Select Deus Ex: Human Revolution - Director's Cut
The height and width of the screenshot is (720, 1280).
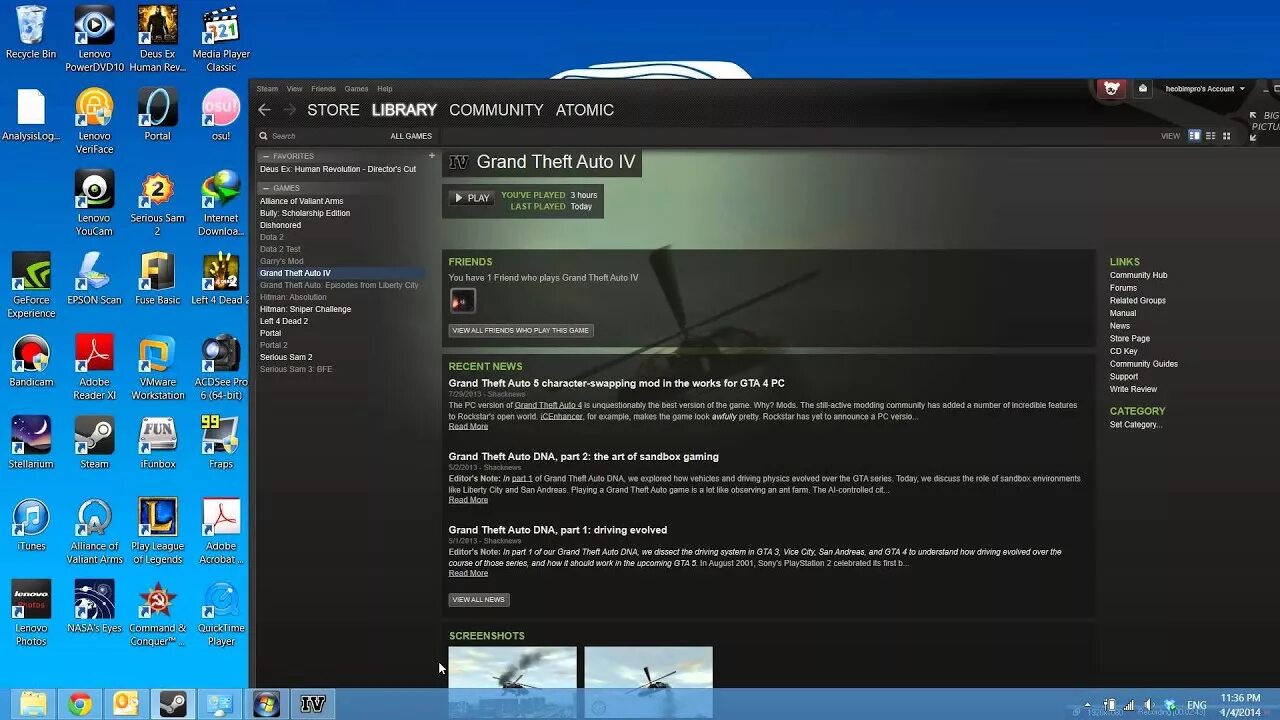[x=338, y=169]
